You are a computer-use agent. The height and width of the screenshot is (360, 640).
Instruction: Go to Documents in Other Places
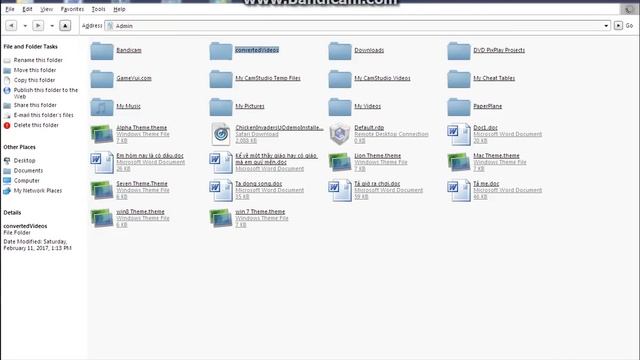point(28,171)
